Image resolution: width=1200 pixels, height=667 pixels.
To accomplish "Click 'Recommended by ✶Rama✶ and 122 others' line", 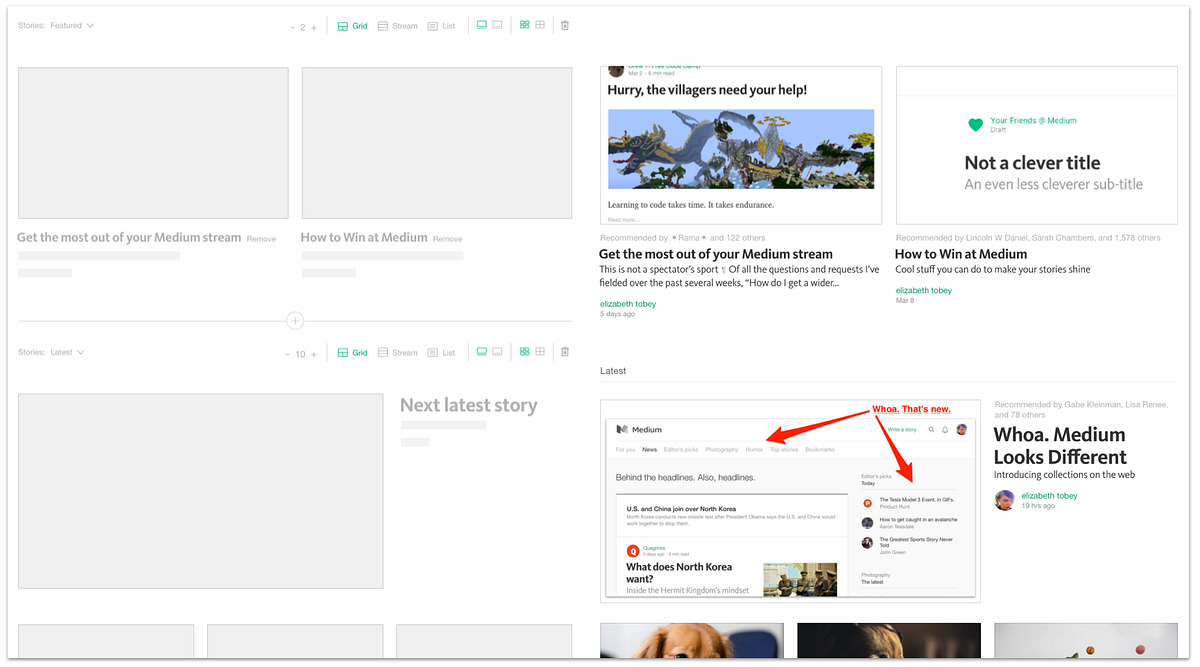I will [682, 238].
